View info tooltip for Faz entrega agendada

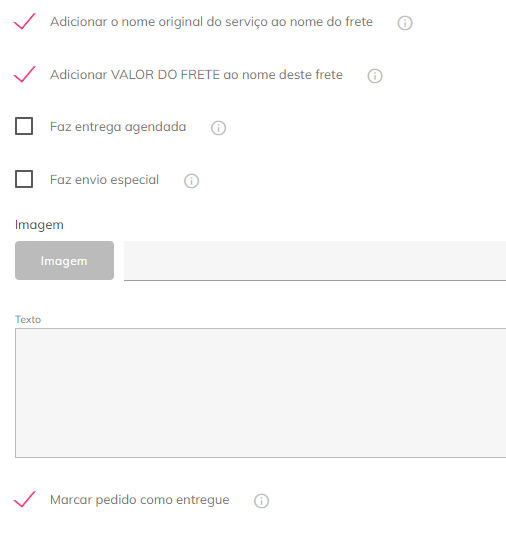coord(218,128)
